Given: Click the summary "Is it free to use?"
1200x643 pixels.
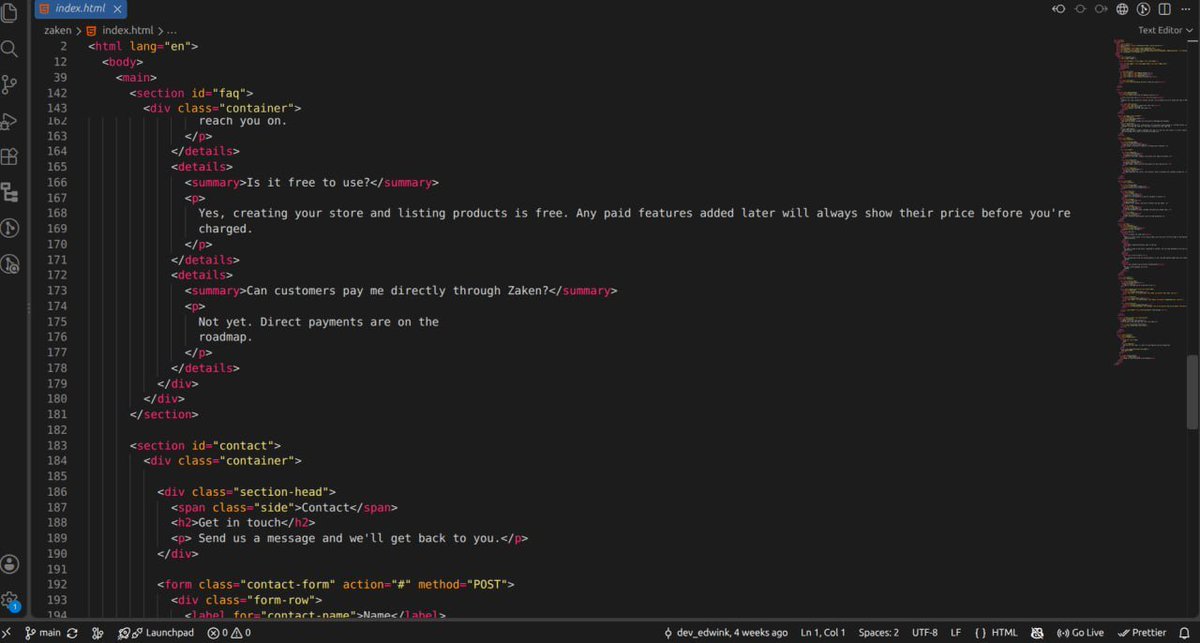Looking at the screenshot, I should [x=311, y=182].
